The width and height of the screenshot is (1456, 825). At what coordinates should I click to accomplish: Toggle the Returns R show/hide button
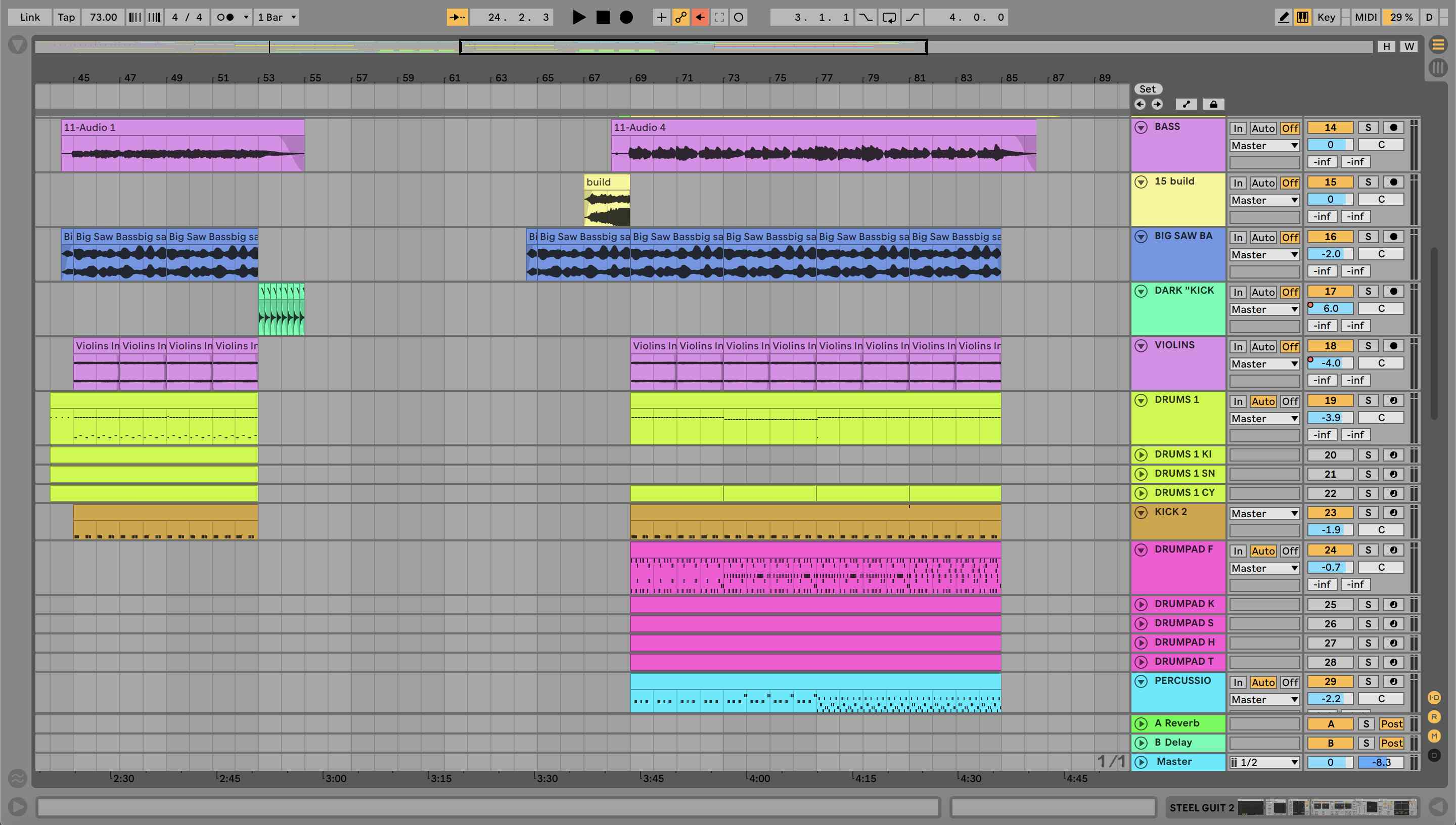(1434, 717)
